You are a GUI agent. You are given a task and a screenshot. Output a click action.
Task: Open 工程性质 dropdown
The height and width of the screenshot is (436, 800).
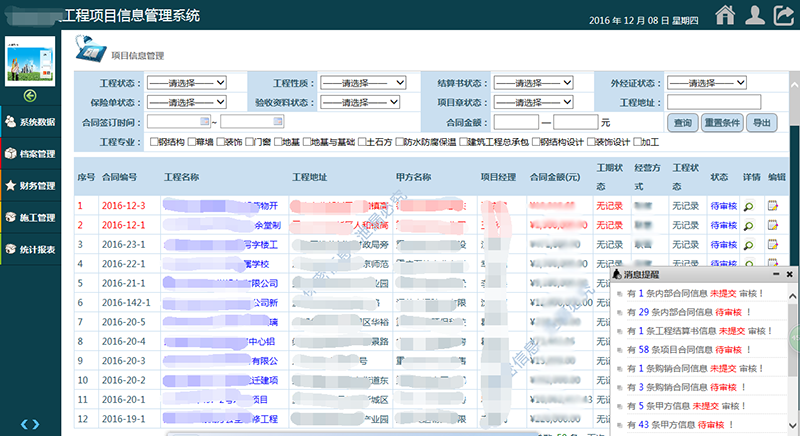coord(363,83)
